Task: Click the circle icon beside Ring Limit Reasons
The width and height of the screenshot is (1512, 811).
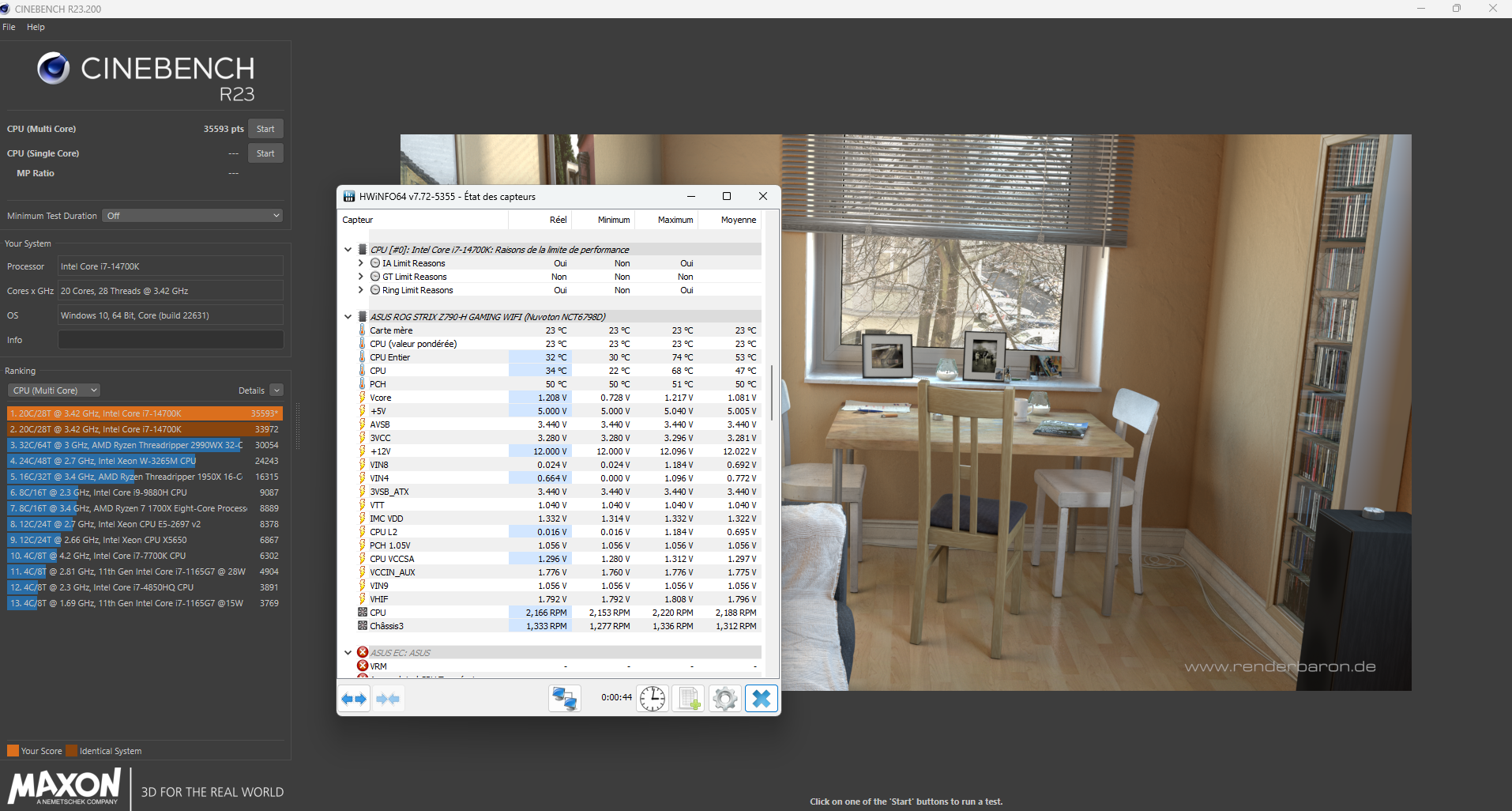Action: pyautogui.click(x=375, y=290)
